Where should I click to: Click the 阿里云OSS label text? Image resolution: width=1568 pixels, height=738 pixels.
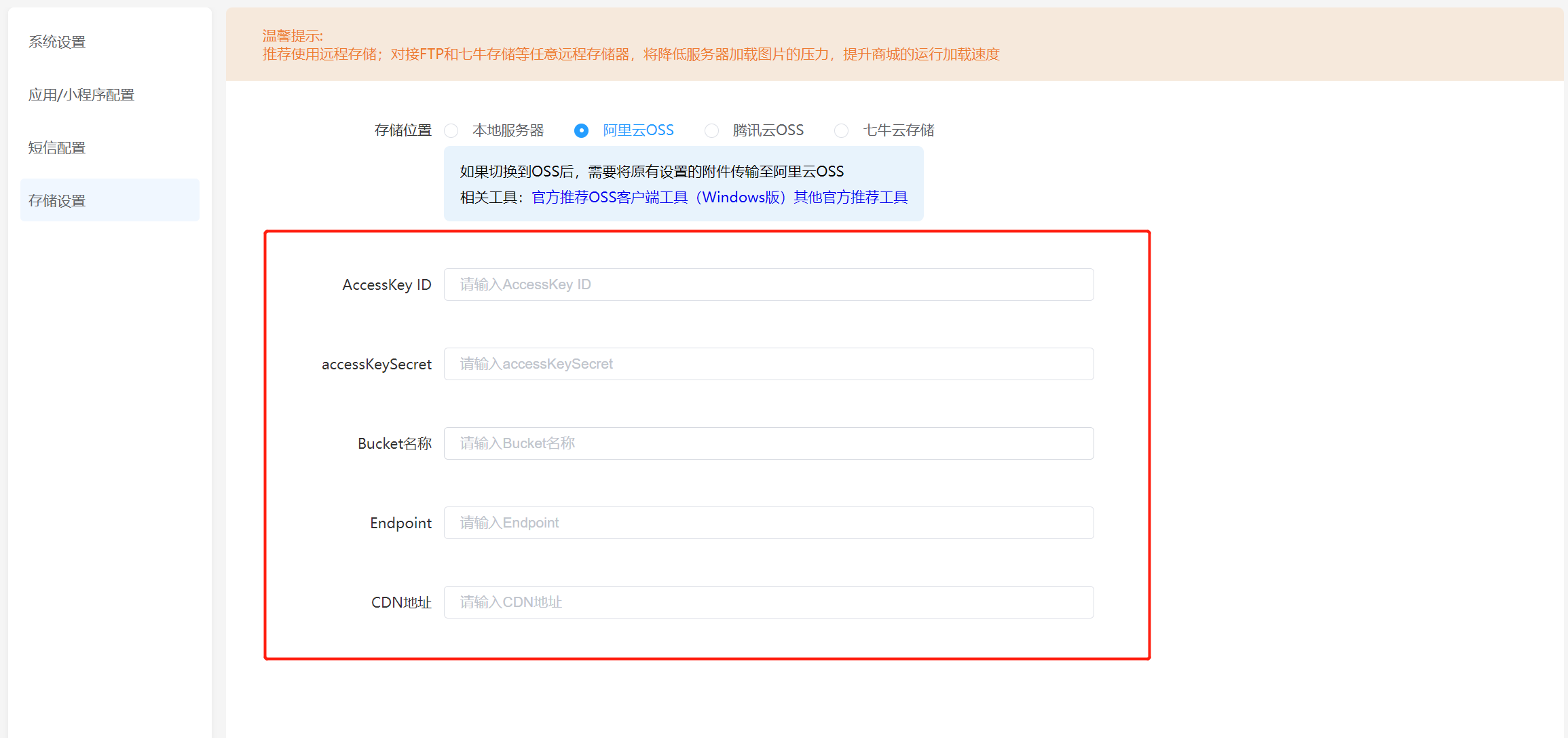click(638, 130)
